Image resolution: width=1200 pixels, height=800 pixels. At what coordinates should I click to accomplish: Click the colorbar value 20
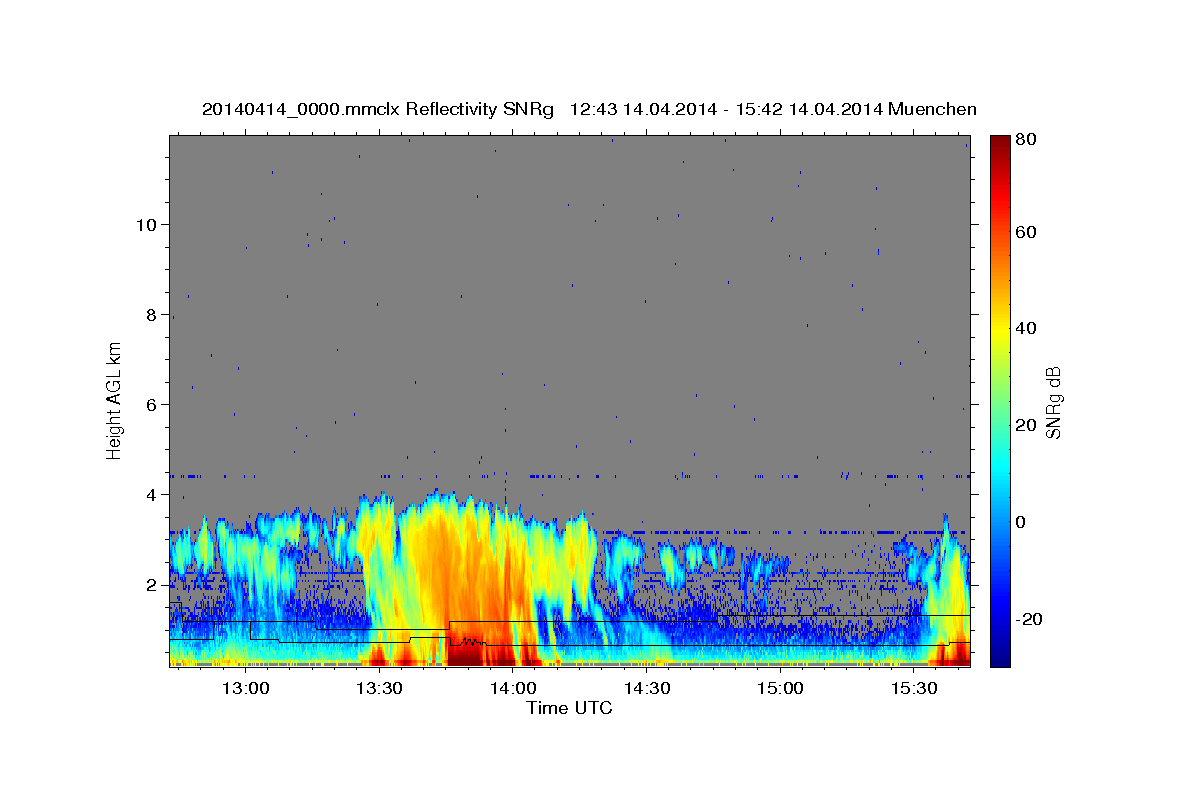click(x=1024, y=425)
